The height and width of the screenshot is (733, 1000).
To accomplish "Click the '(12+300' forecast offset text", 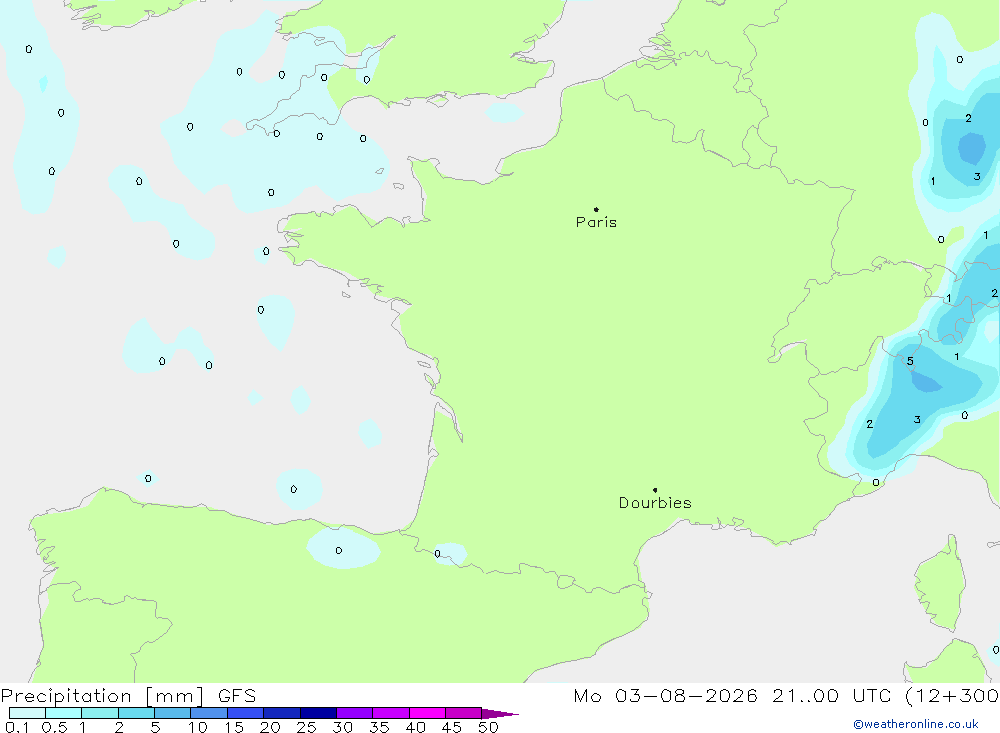I will pyautogui.click(x=952, y=695).
